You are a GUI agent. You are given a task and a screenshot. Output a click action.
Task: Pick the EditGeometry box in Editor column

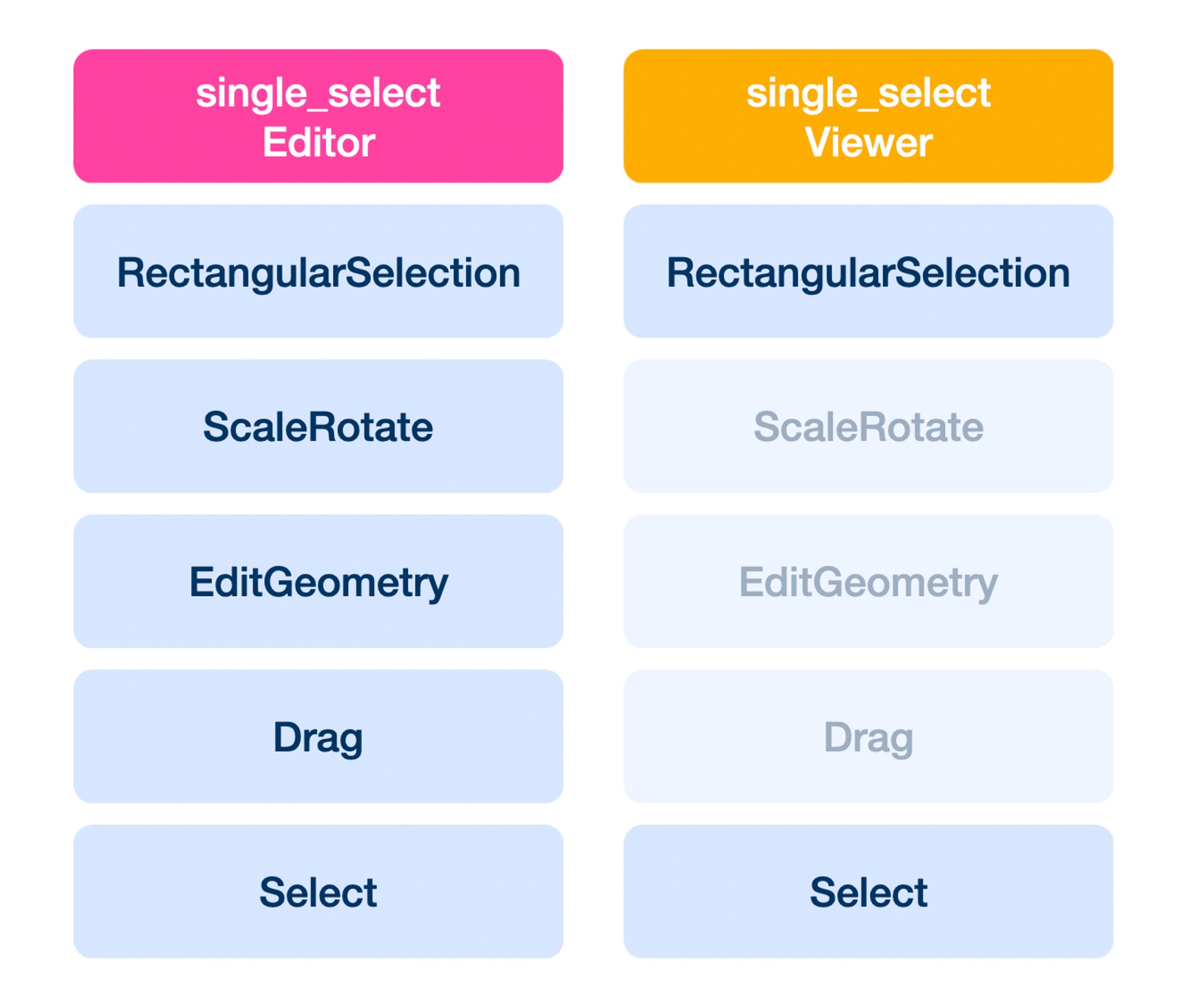click(318, 581)
